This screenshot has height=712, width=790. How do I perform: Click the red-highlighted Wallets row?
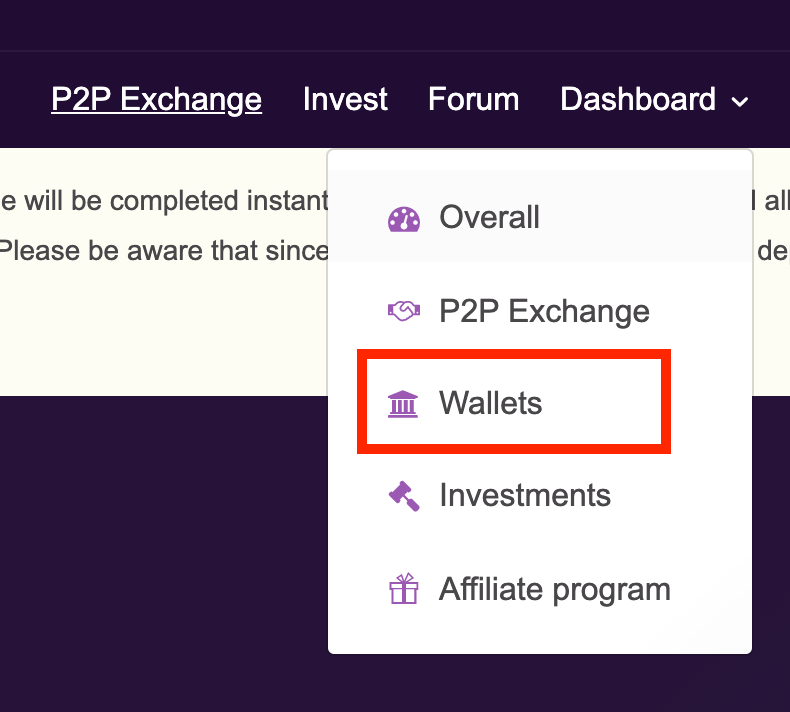tap(513, 402)
